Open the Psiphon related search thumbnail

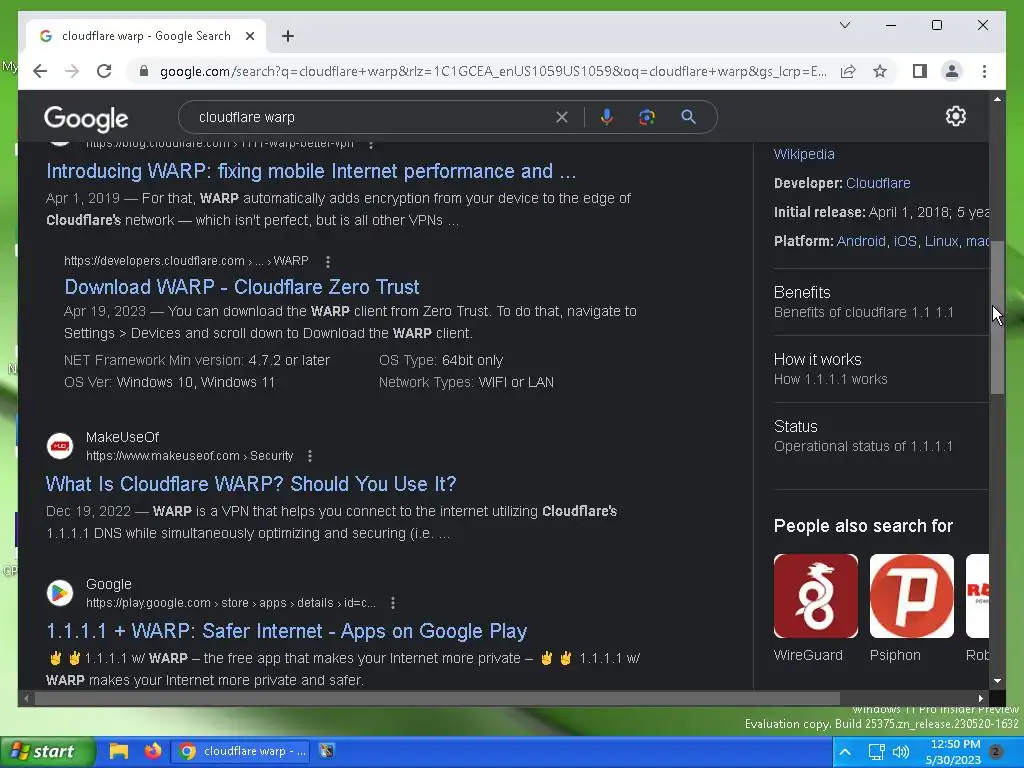[x=912, y=596]
